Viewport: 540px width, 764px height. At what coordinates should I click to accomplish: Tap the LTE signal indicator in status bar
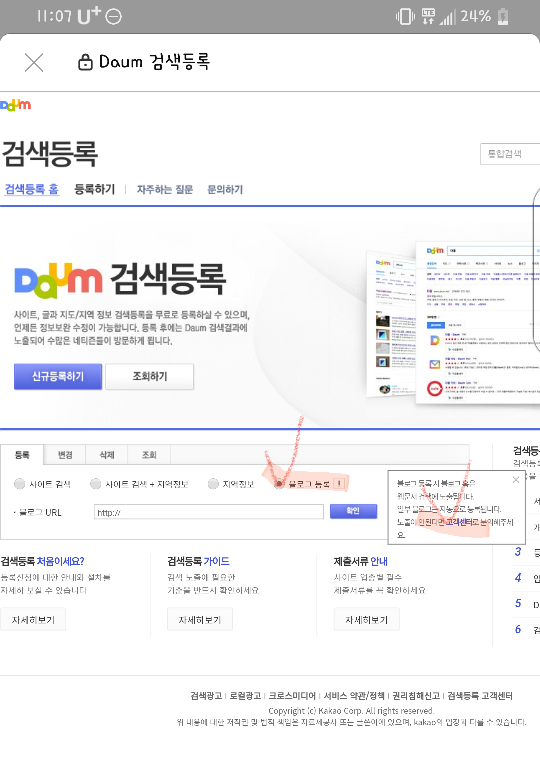pos(428,17)
